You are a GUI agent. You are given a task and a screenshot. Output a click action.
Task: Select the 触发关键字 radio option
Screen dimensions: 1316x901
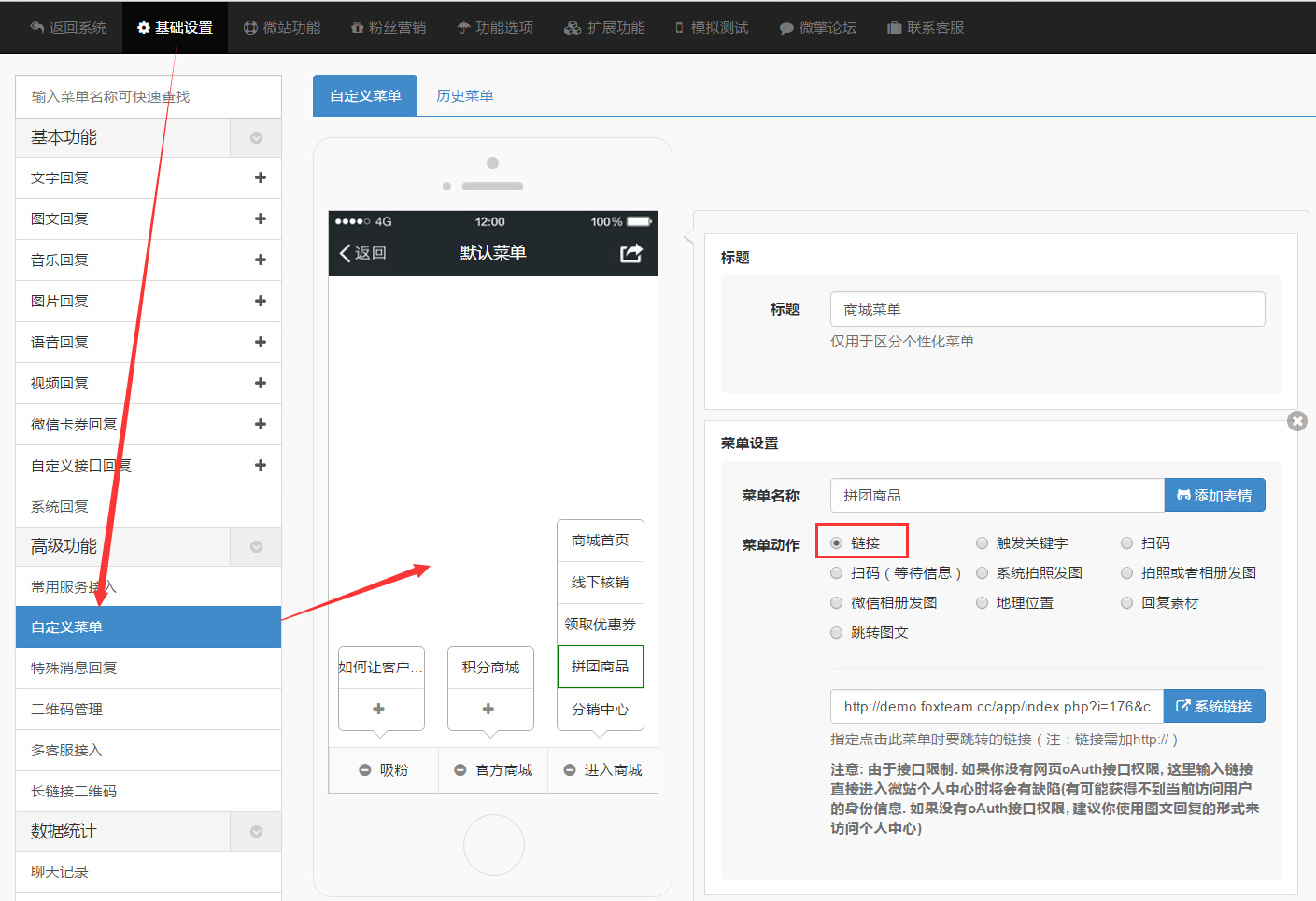tap(982, 543)
